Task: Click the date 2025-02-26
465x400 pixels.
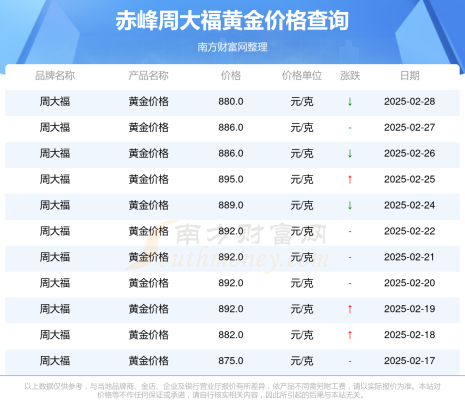Action: pos(409,154)
